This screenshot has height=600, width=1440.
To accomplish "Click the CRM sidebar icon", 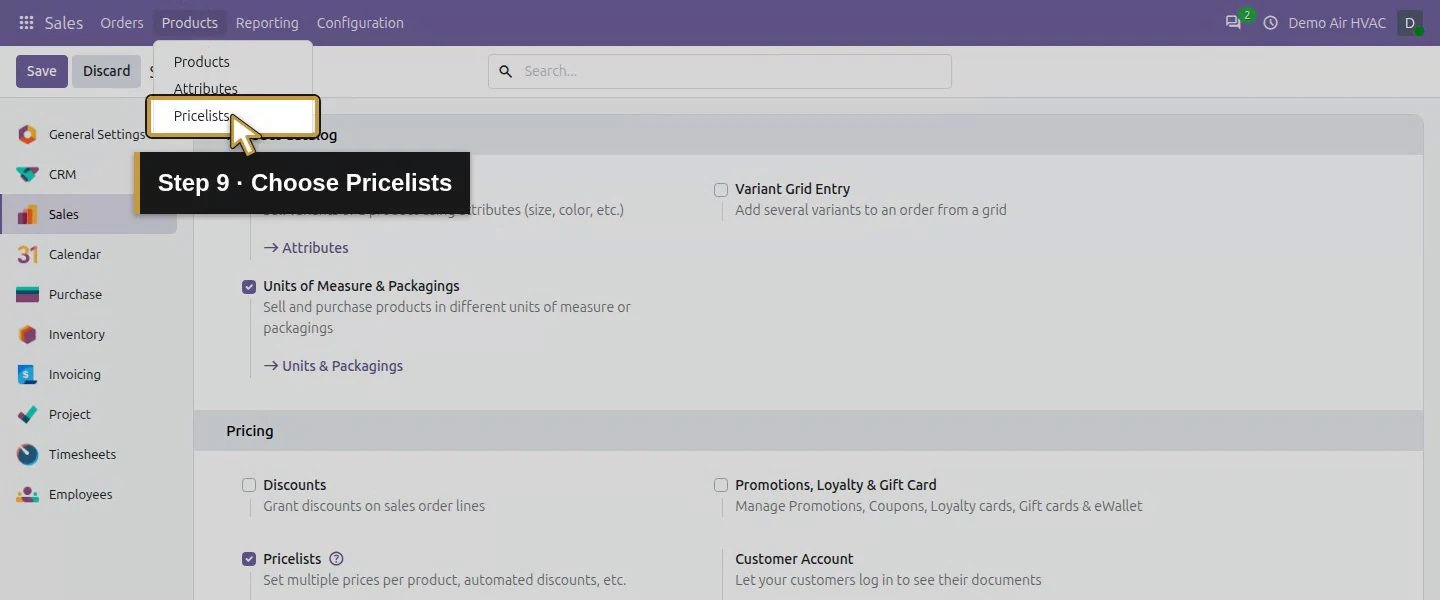I will pos(28,175).
